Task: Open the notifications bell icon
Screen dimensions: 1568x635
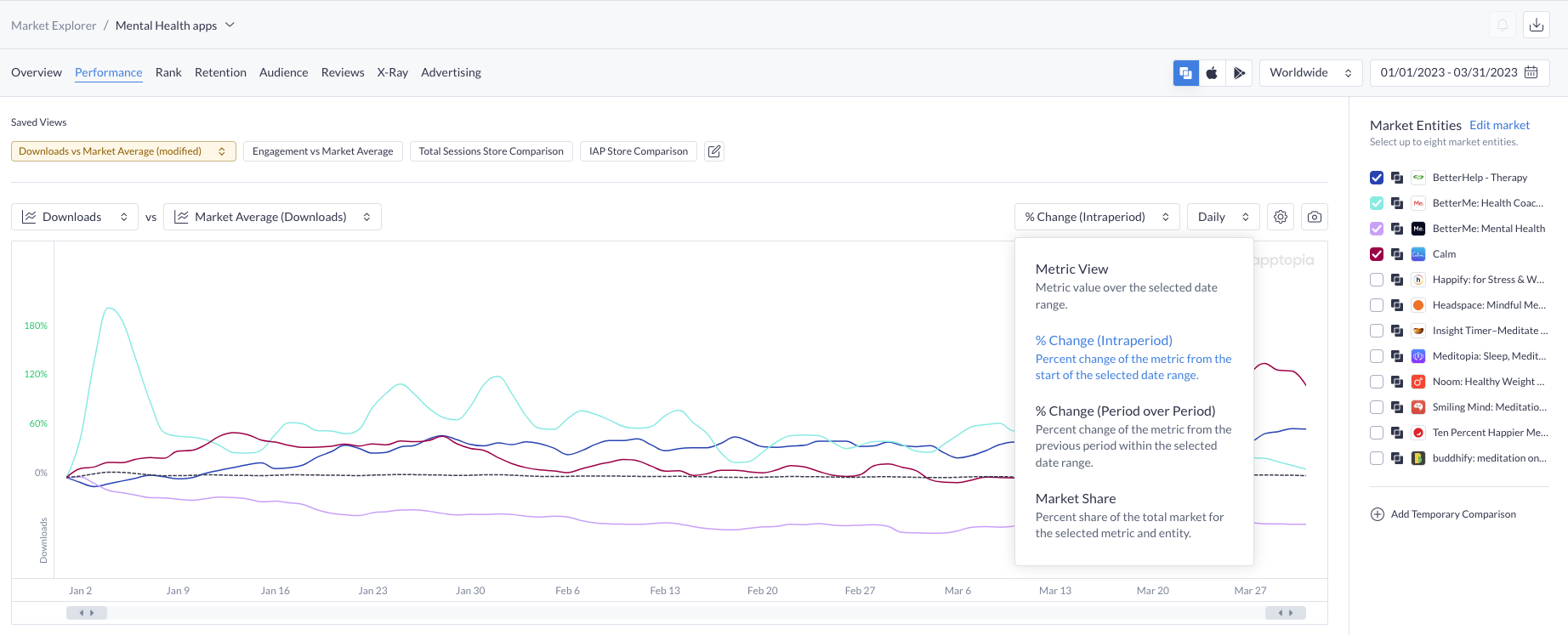Action: click(1503, 26)
